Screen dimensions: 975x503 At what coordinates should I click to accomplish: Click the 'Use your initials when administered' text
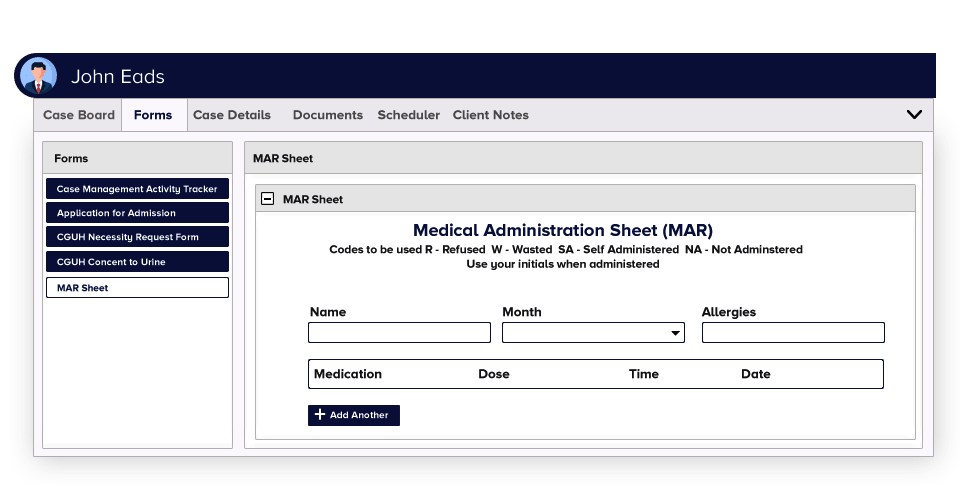tap(563, 264)
